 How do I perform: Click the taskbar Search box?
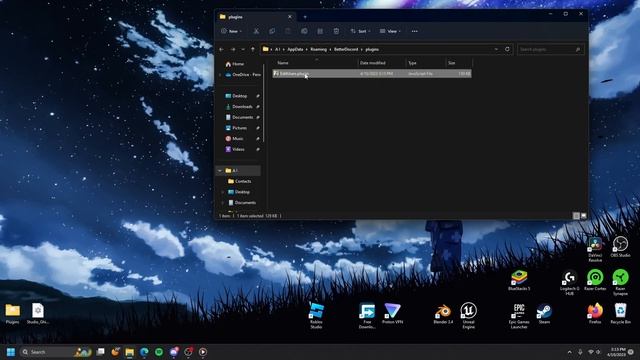[x=56, y=352]
